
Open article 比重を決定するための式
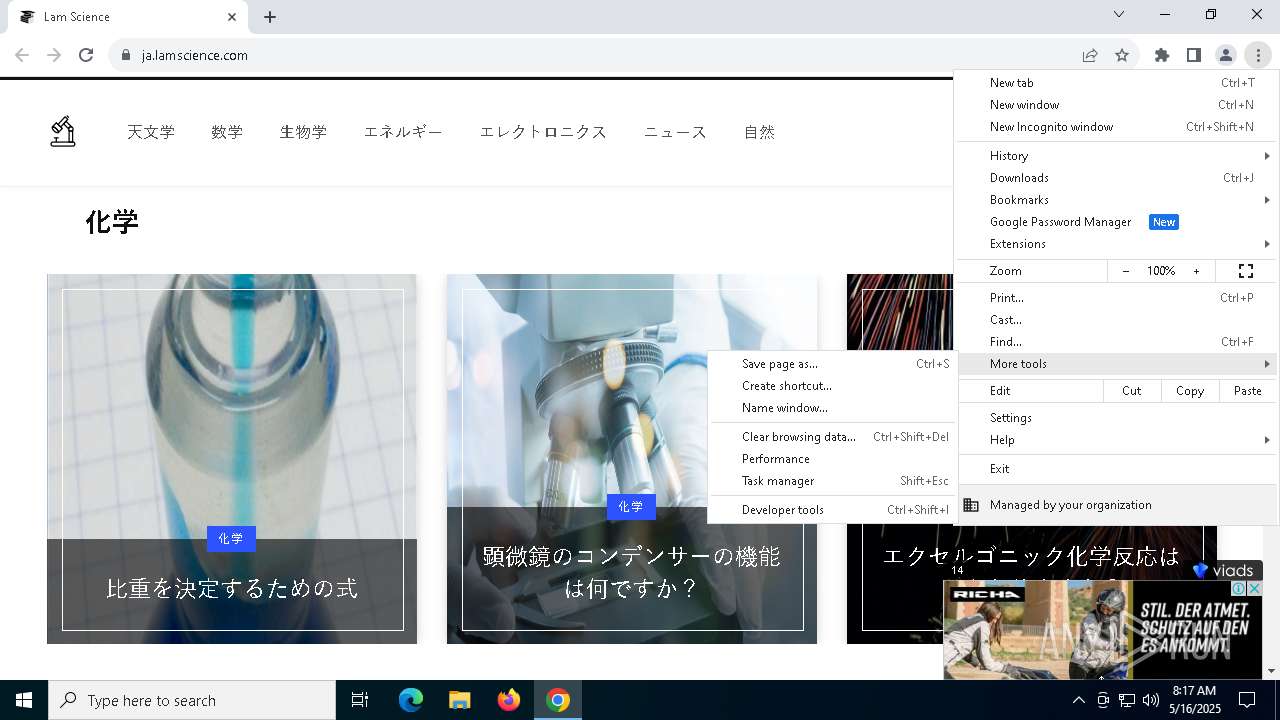pyautogui.click(x=232, y=588)
